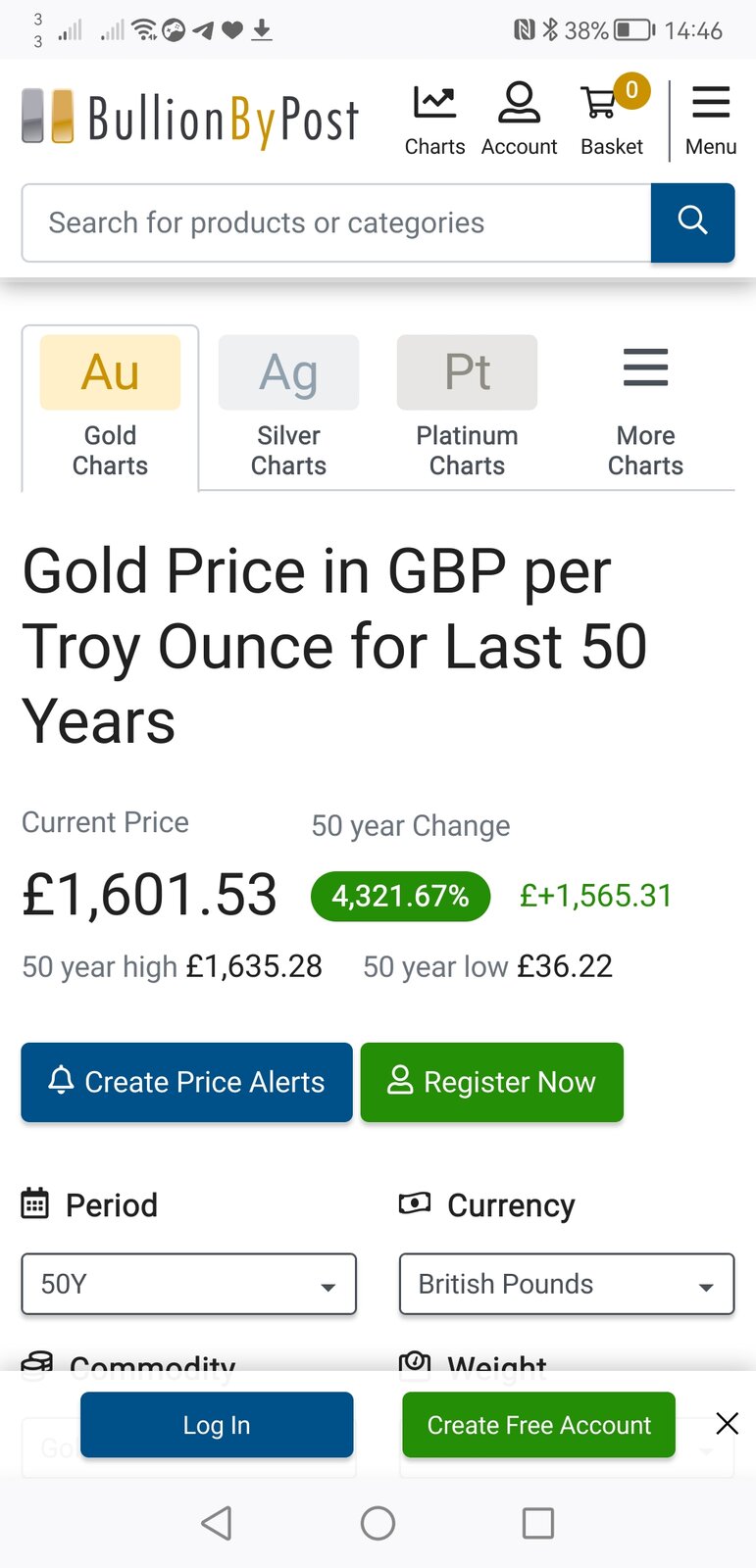Focus the product search input field
The image size is (756, 1568).
pyautogui.click(x=335, y=222)
